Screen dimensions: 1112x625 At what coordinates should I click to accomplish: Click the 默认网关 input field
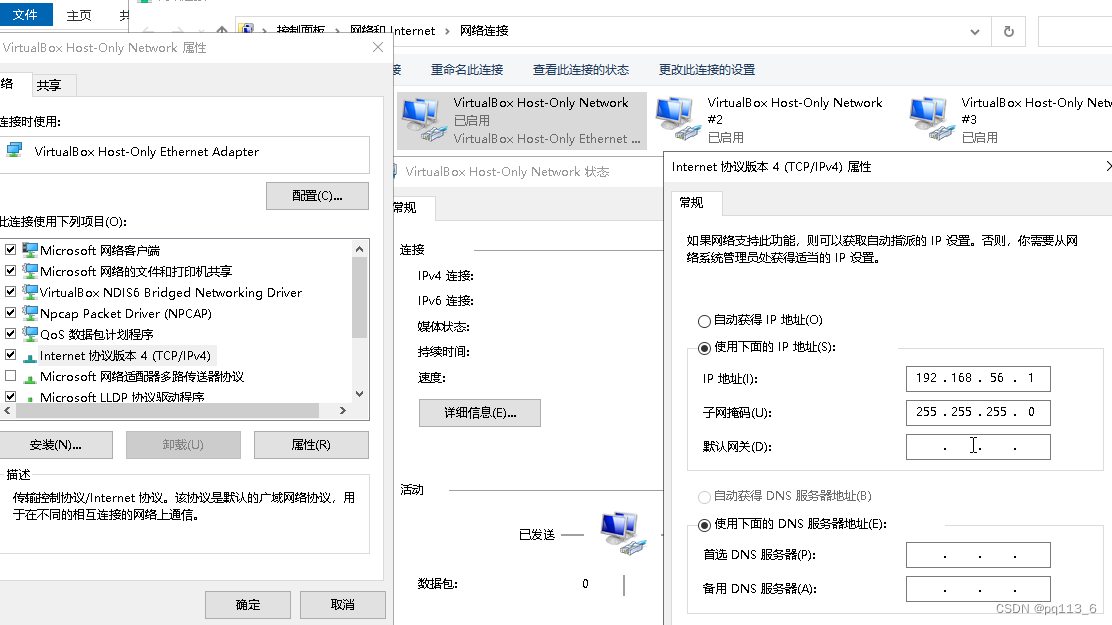(978, 447)
